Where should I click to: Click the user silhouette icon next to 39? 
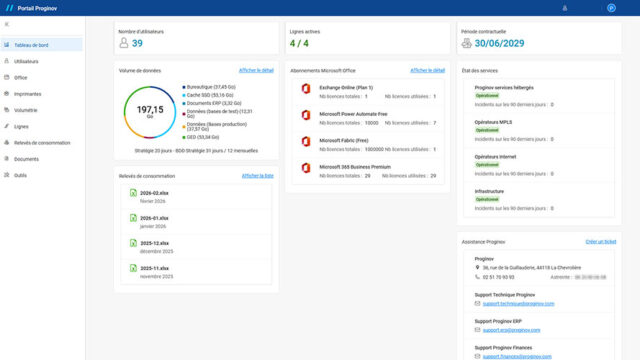(x=124, y=43)
